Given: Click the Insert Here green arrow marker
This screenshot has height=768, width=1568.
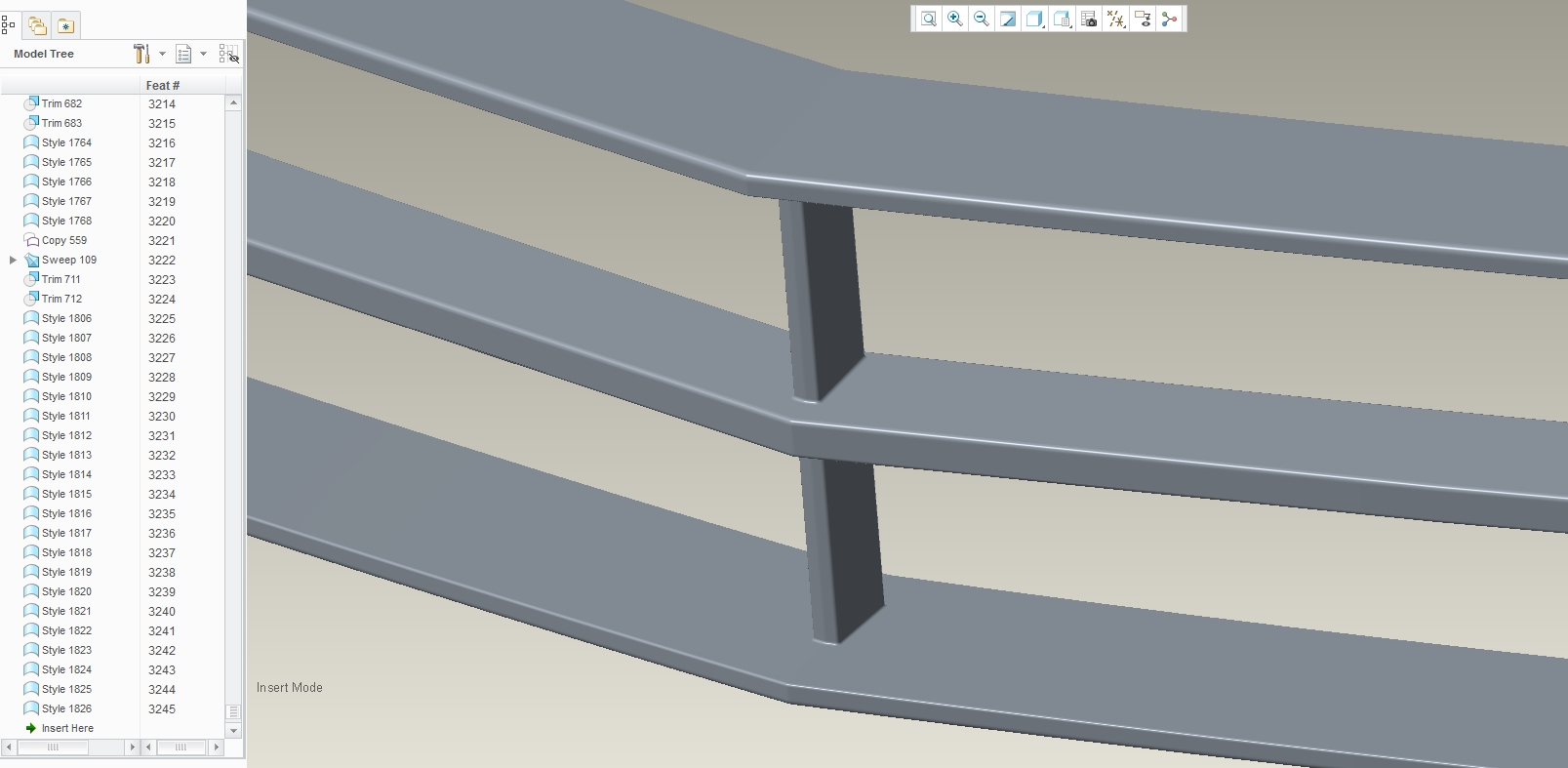Looking at the screenshot, I should [x=31, y=728].
